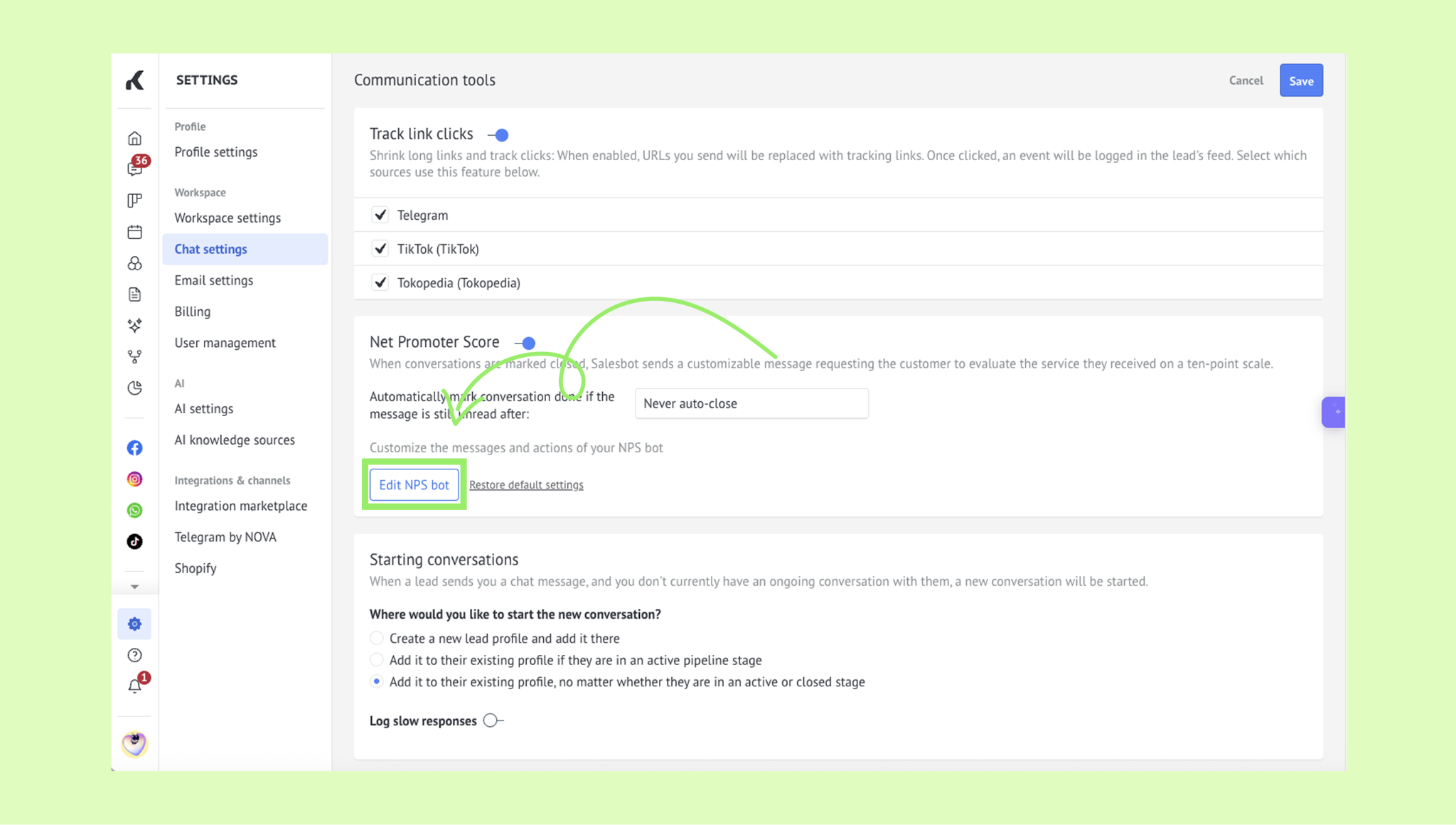
Task: Open the Never auto-close dropdown
Action: [x=751, y=403]
